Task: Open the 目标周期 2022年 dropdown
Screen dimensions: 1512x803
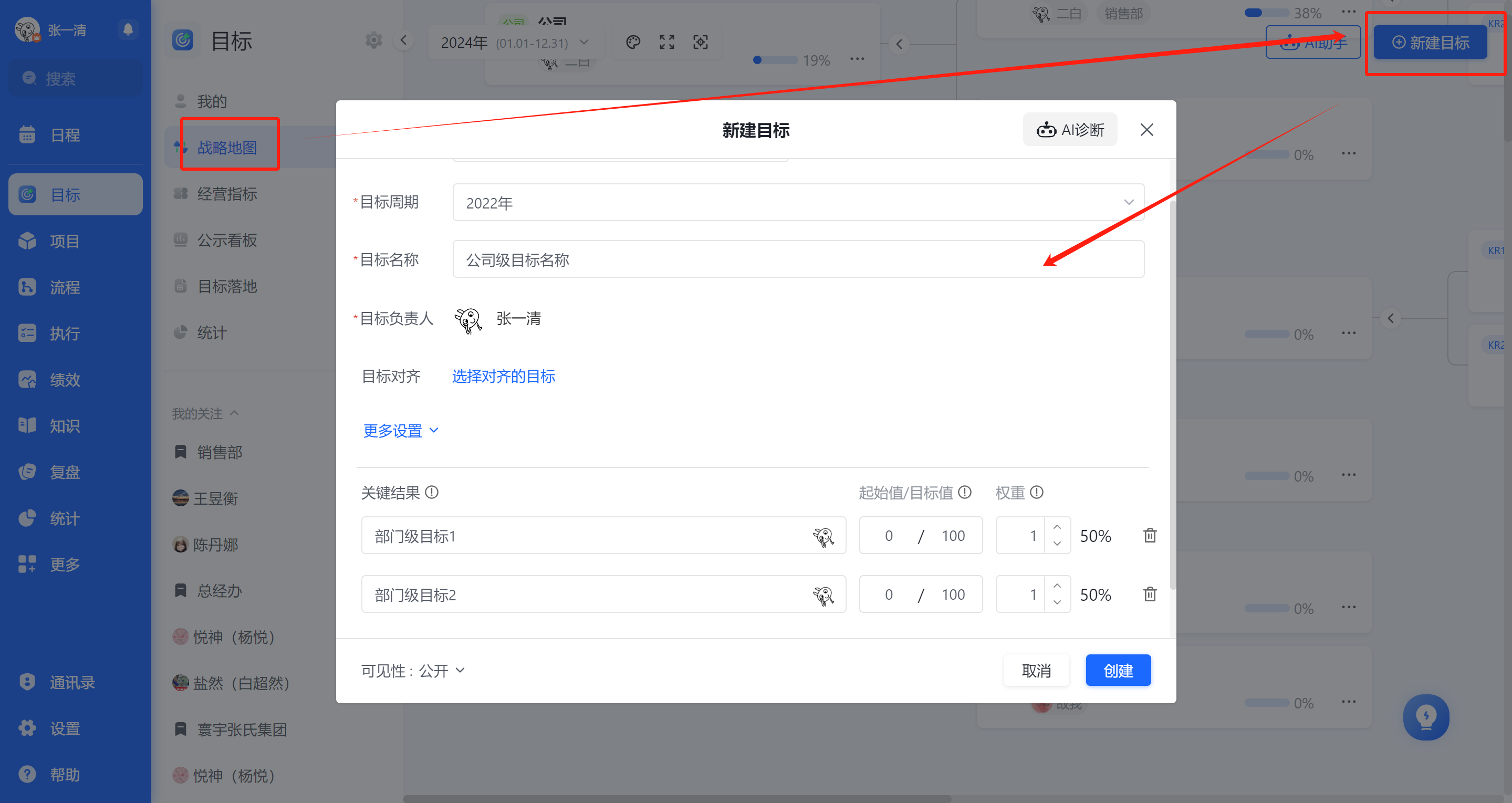Action: 798,203
